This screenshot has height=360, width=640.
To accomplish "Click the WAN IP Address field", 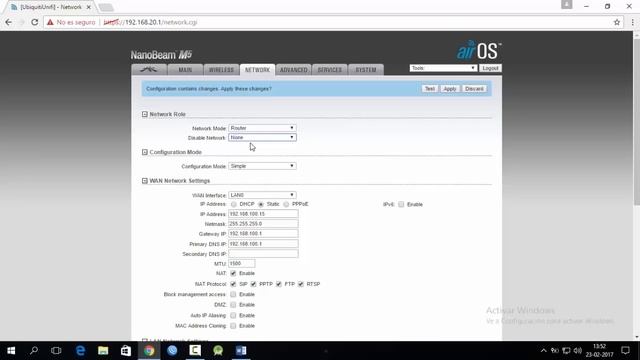I will (x=263, y=214).
